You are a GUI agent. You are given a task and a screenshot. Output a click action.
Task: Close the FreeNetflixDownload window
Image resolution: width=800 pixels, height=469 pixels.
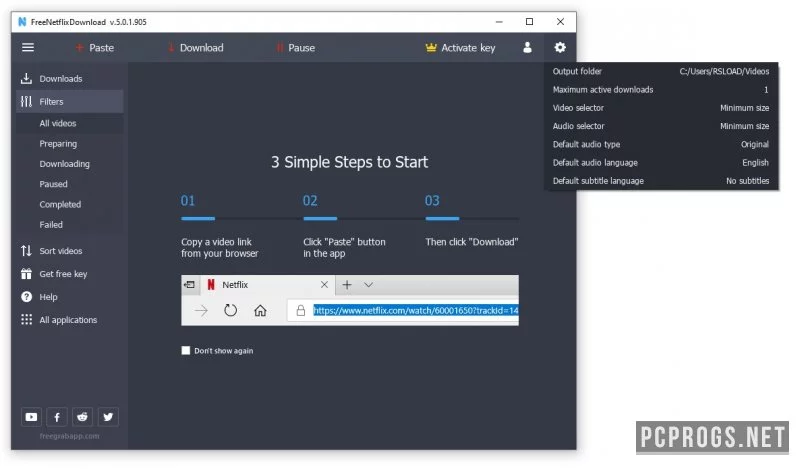tap(560, 22)
